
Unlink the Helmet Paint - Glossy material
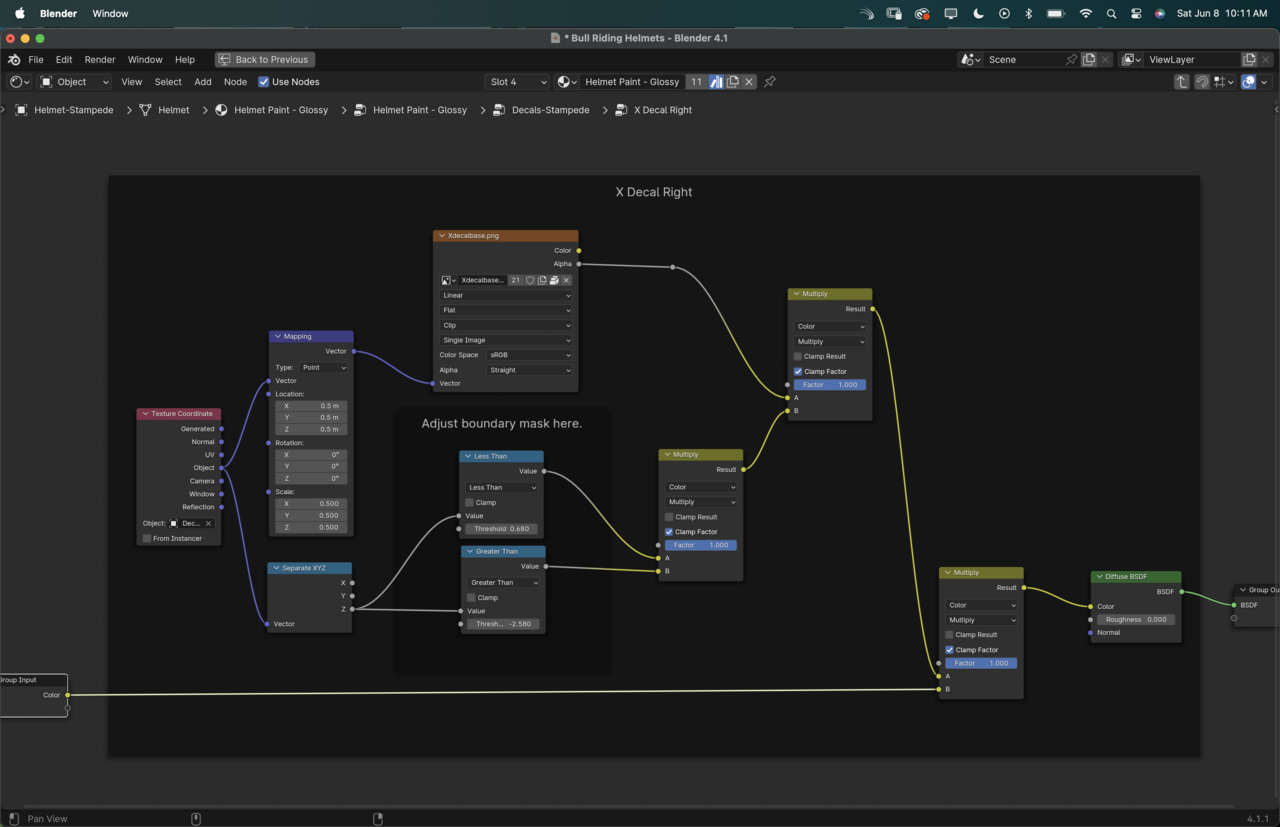click(x=749, y=82)
